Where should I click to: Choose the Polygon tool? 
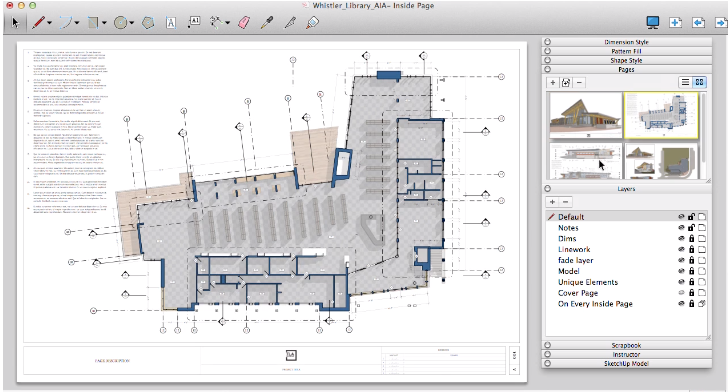point(148,23)
